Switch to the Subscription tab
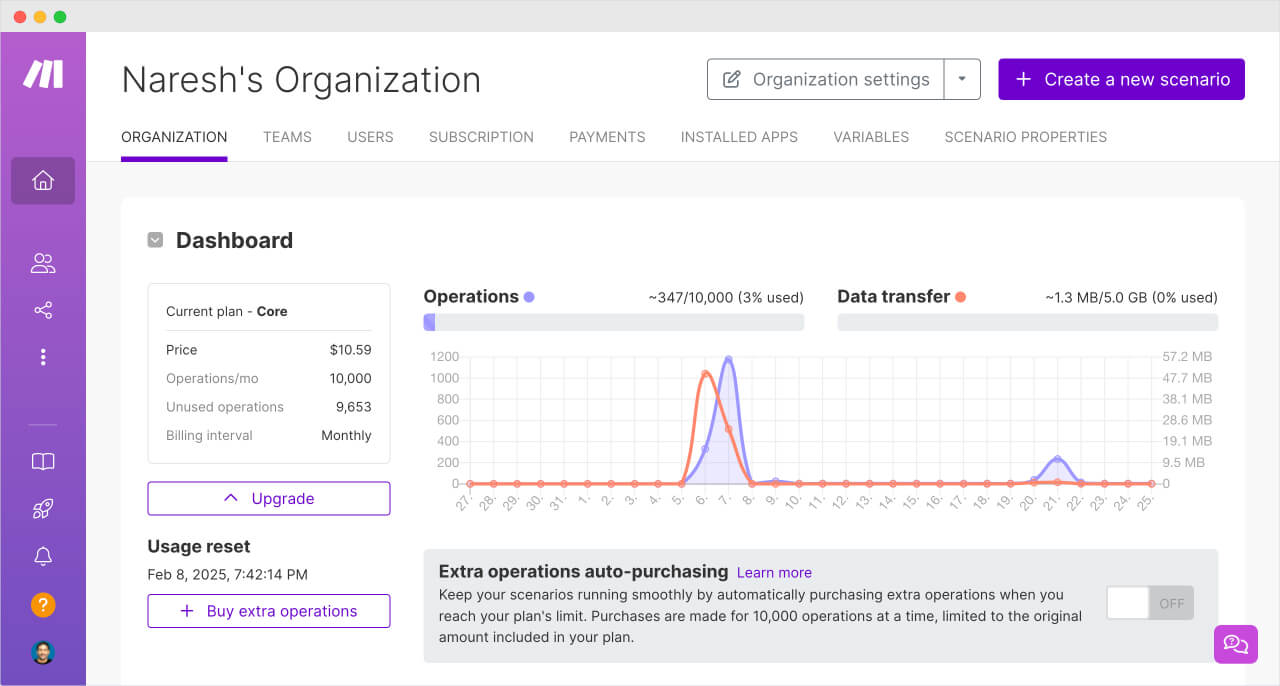The width and height of the screenshot is (1280, 686). coord(481,137)
